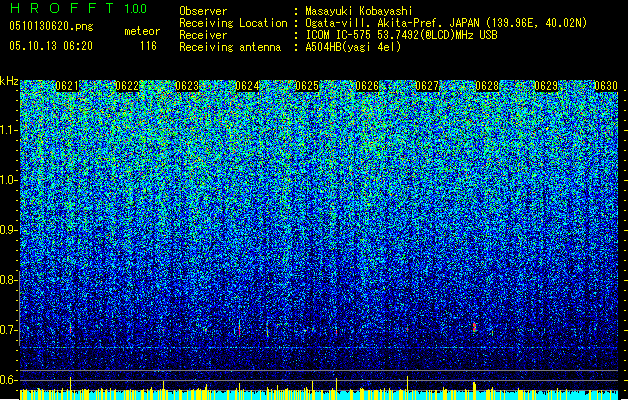Click the 0621 time marker
The height and width of the screenshot is (400, 629).
coord(67,86)
